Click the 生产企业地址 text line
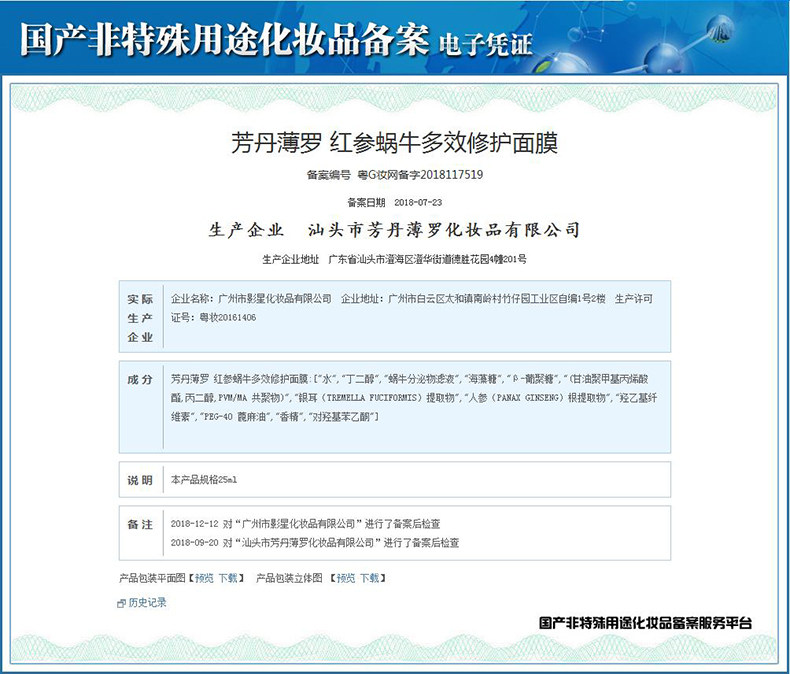Image resolution: width=790 pixels, height=674 pixels. pos(394,259)
